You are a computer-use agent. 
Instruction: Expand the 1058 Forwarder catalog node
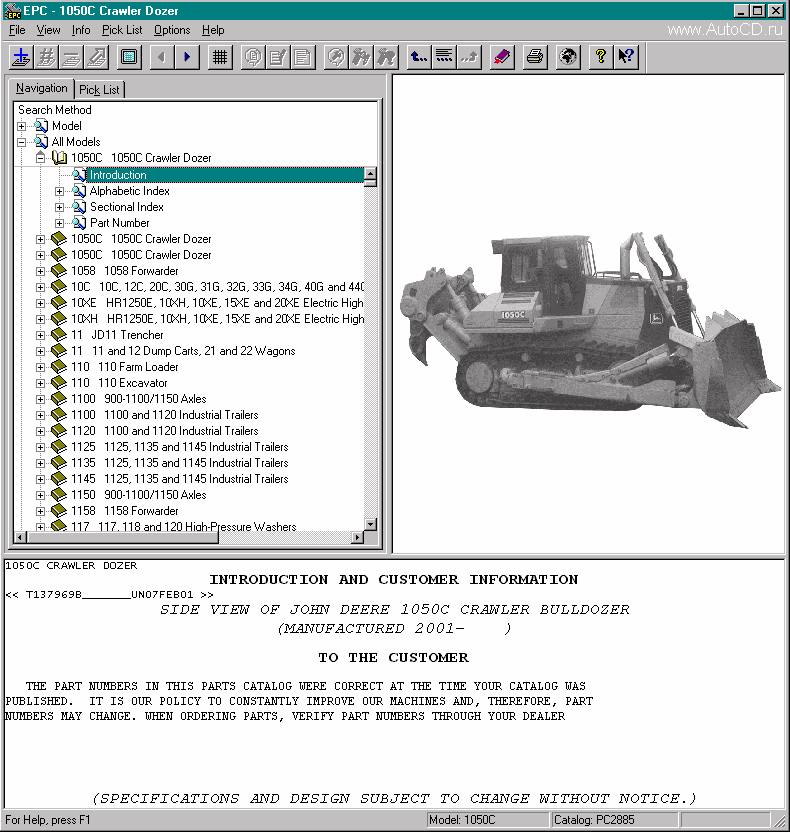[40, 271]
